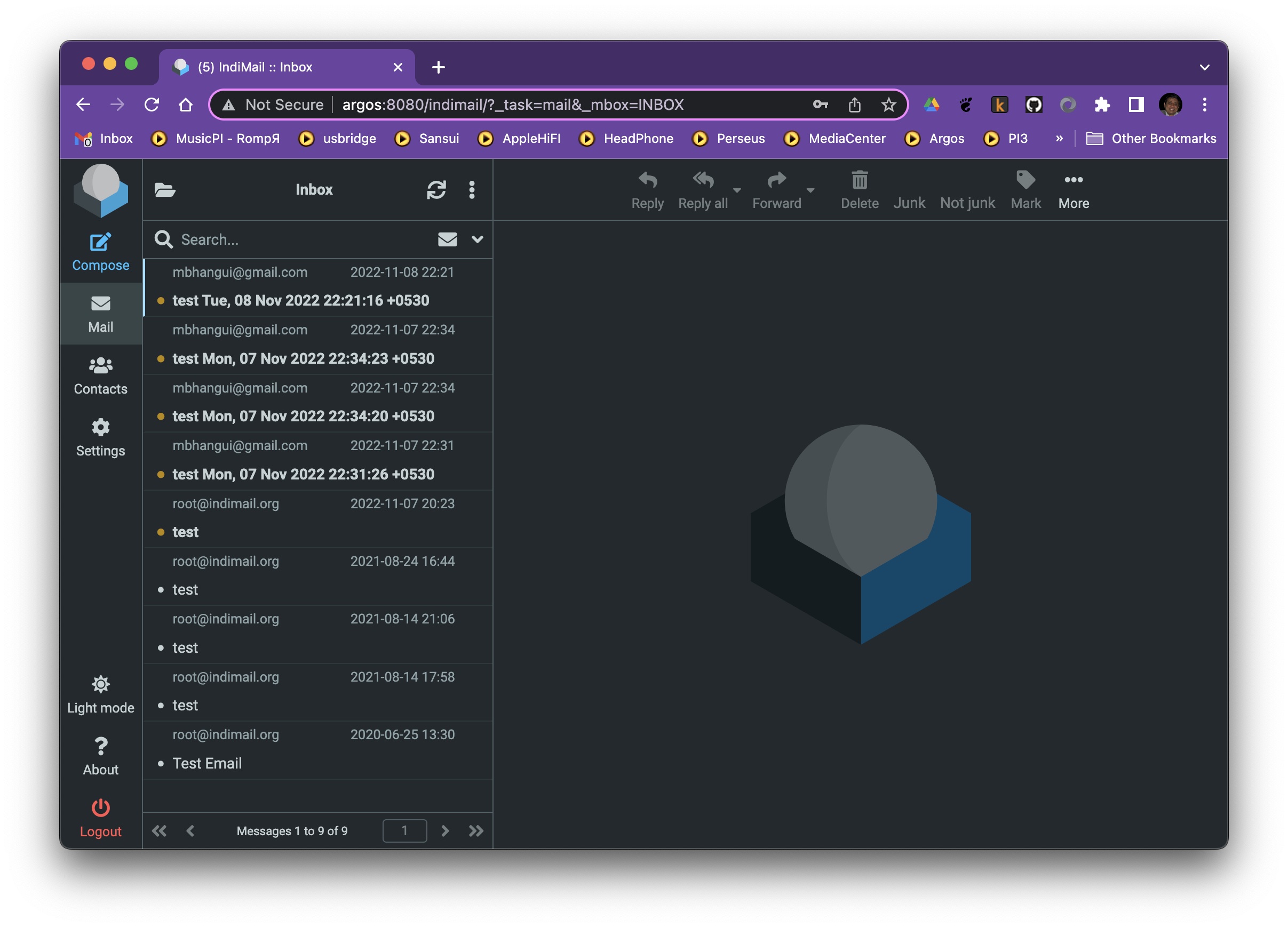The height and width of the screenshot is (928, 1288).
Task: Bookmark this page with the star icon
Action: tap(888, 105)
